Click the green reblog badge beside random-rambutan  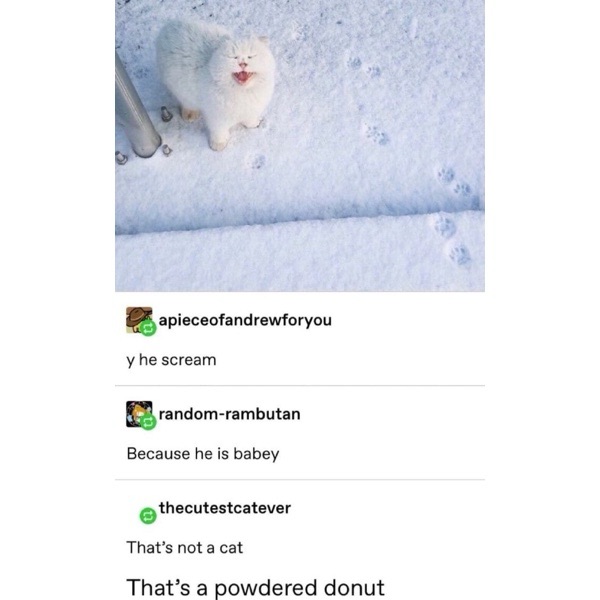click(148, 422)
